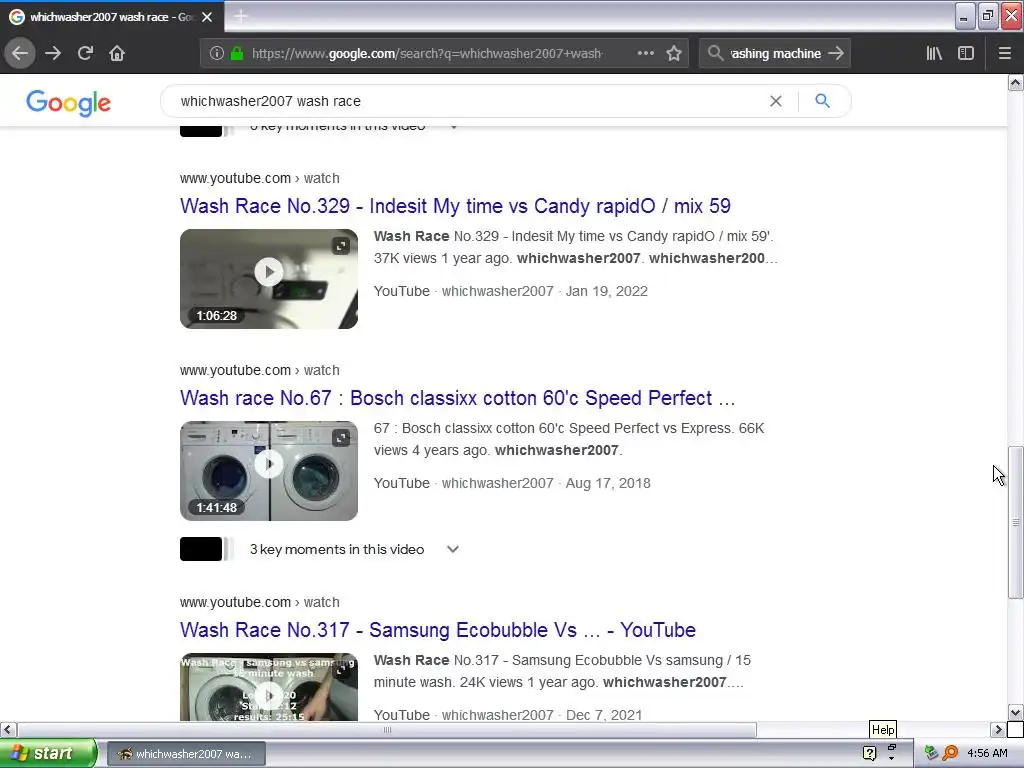This screenshot has width=1024, height=768.
Task: Click the horizontal scroll left arrow
Action: [x=8, y=729]
